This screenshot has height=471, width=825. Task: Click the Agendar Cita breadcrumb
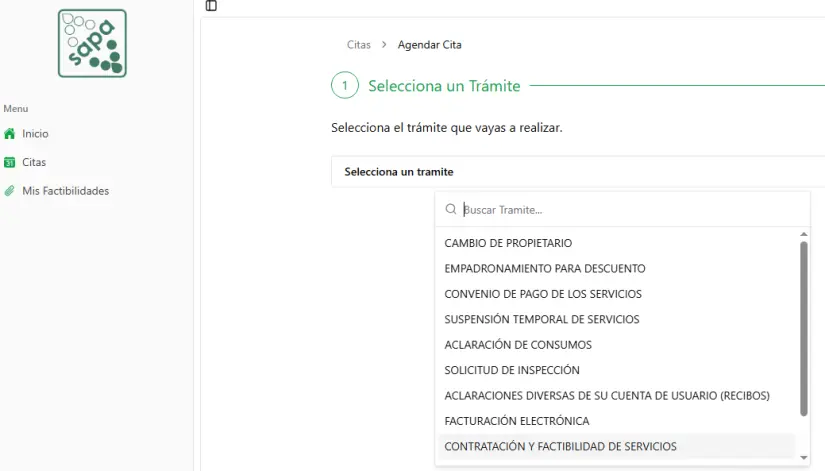pos(429,45)
